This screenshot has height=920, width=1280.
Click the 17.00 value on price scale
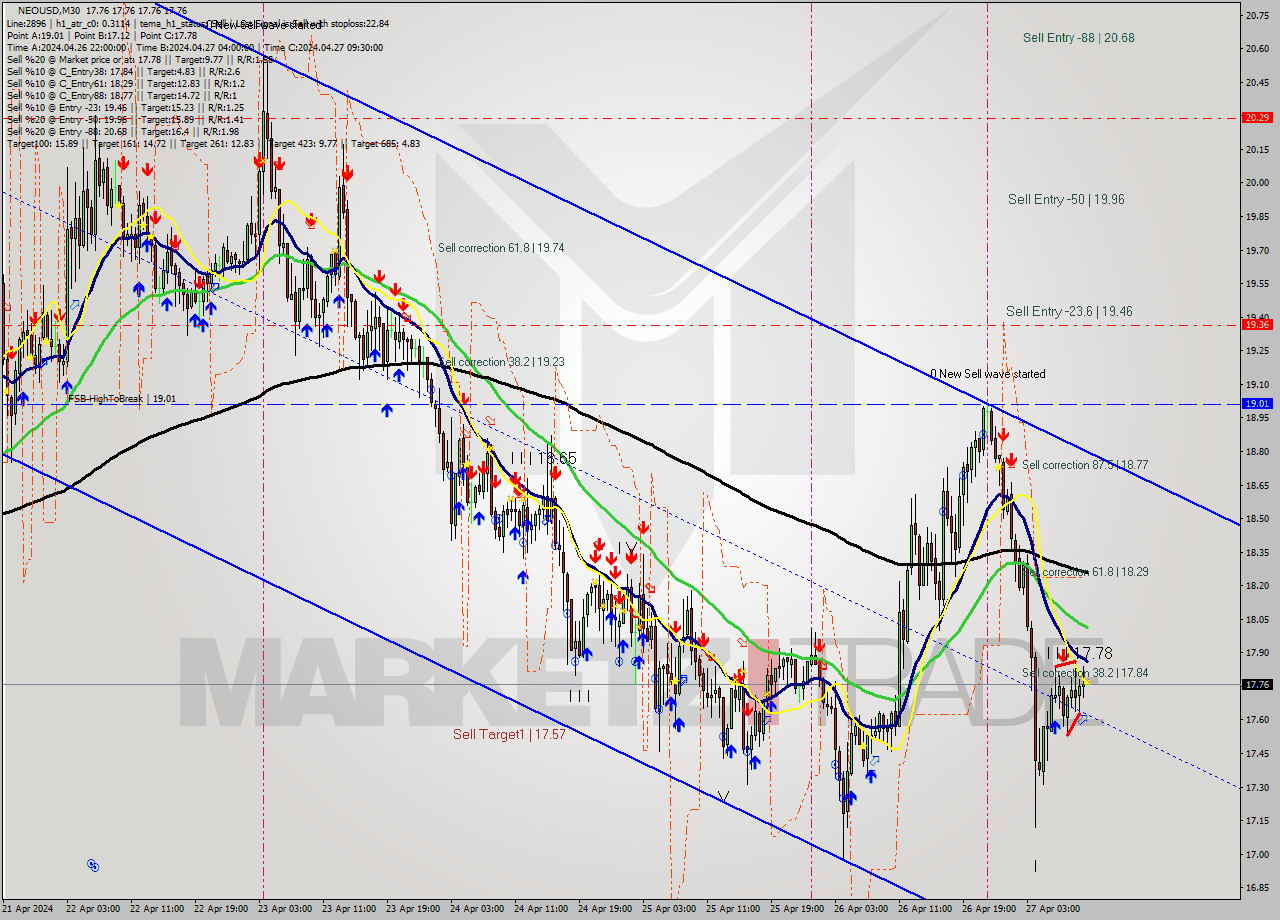pos(1257,854)
